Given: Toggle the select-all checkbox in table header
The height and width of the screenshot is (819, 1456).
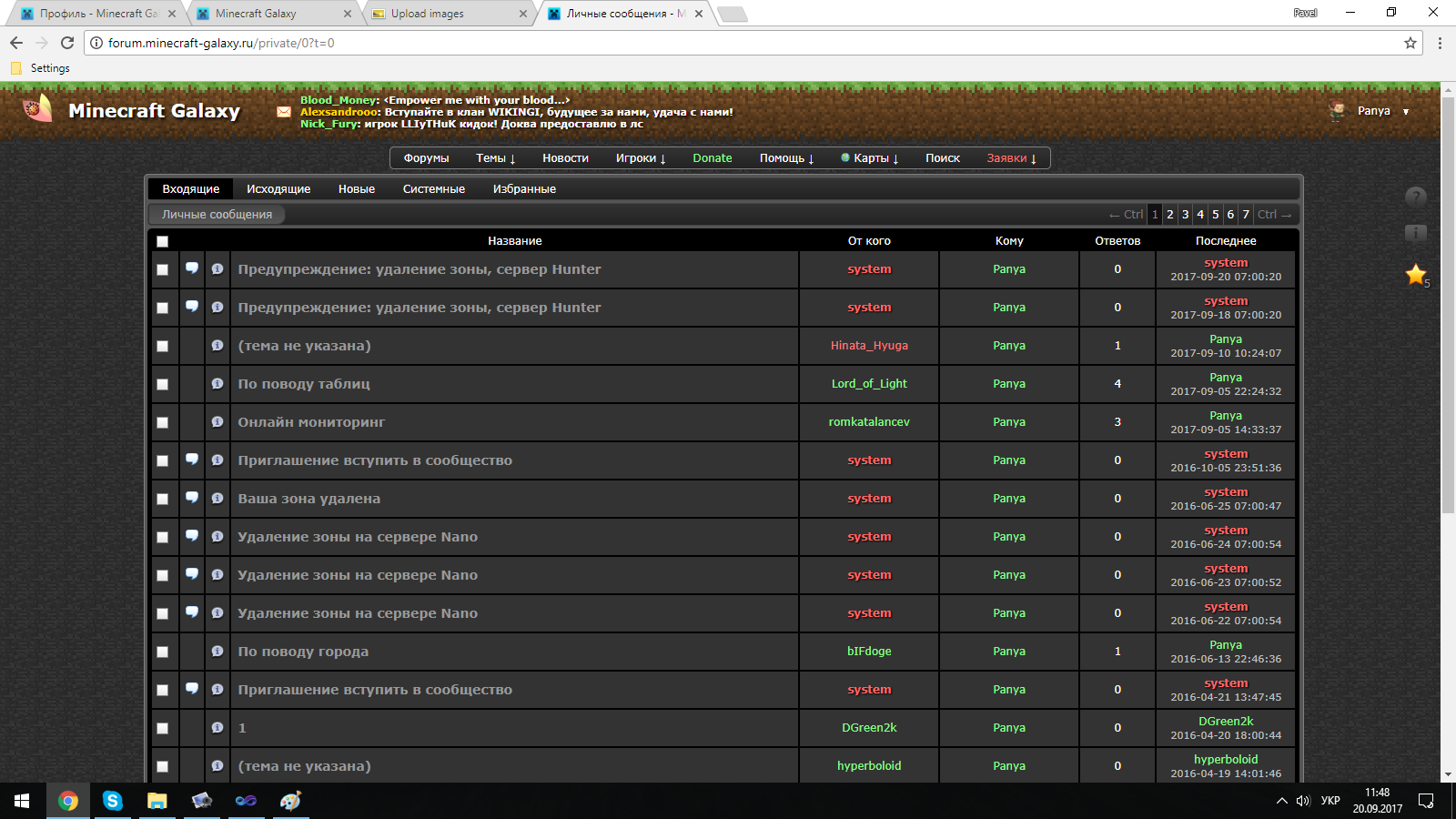Looking at the screenshot, I should [163, 241].
